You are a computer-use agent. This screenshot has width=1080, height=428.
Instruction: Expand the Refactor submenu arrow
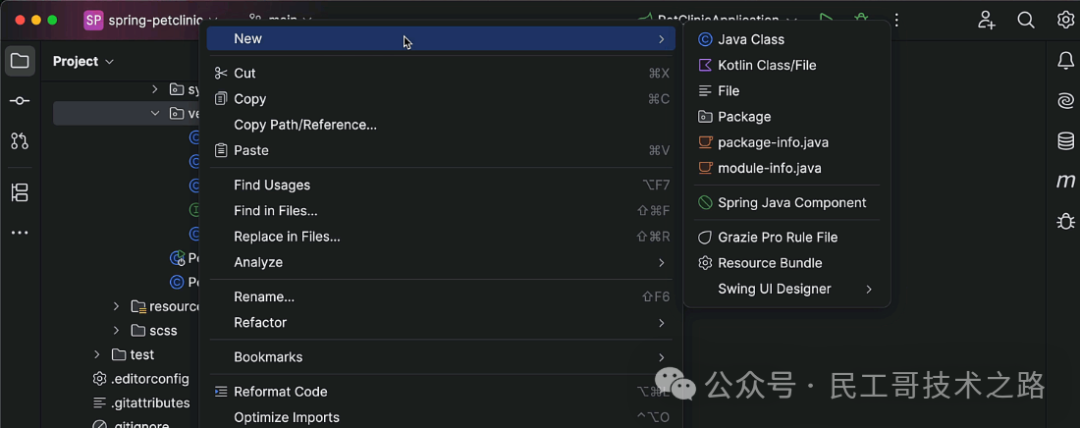coord(661,323)
